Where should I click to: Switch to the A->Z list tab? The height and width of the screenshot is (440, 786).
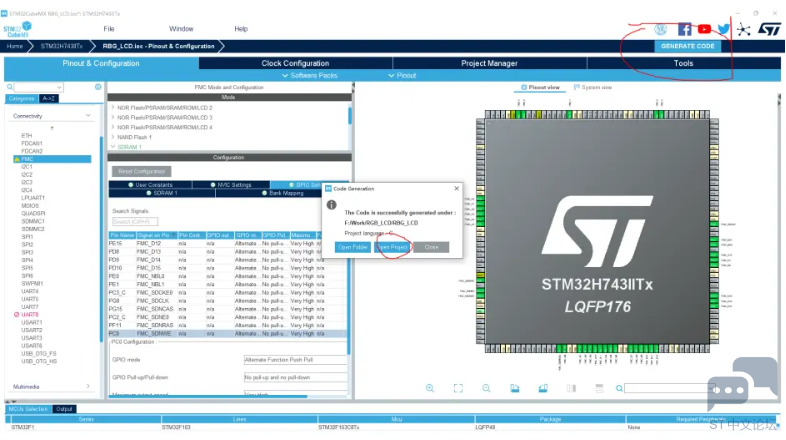[49, 99]
